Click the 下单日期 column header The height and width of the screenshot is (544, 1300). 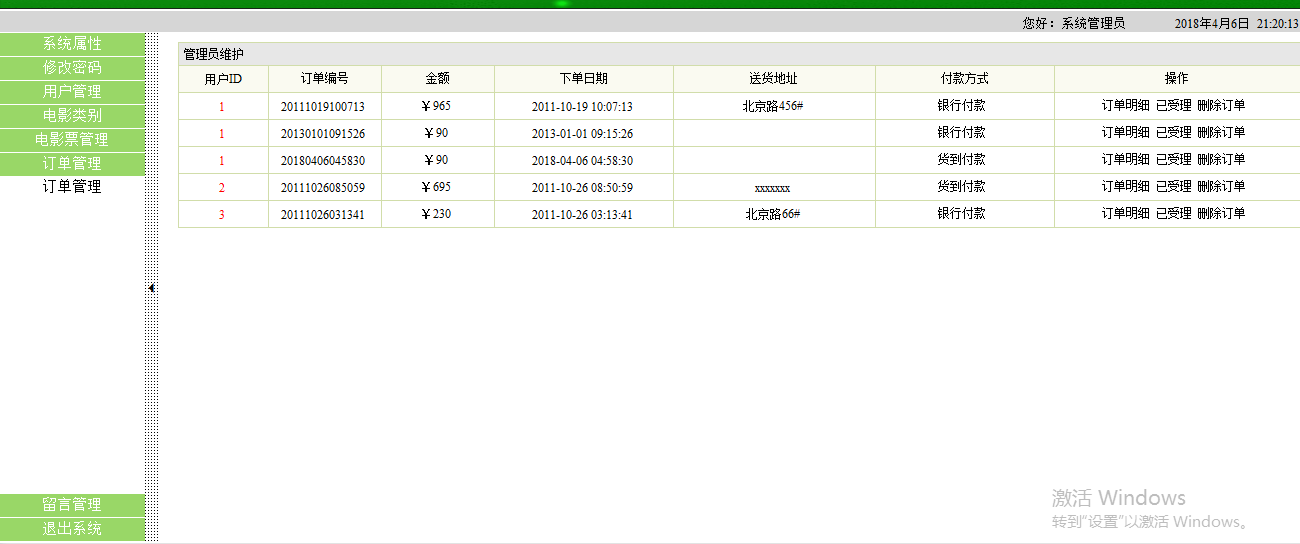tap(583, 78)
